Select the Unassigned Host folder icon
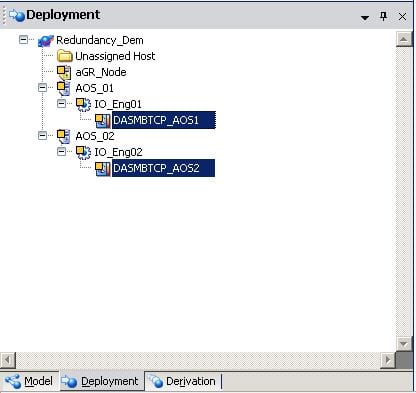The width and height of the screenshot is (416, 393). click(65, 56)
